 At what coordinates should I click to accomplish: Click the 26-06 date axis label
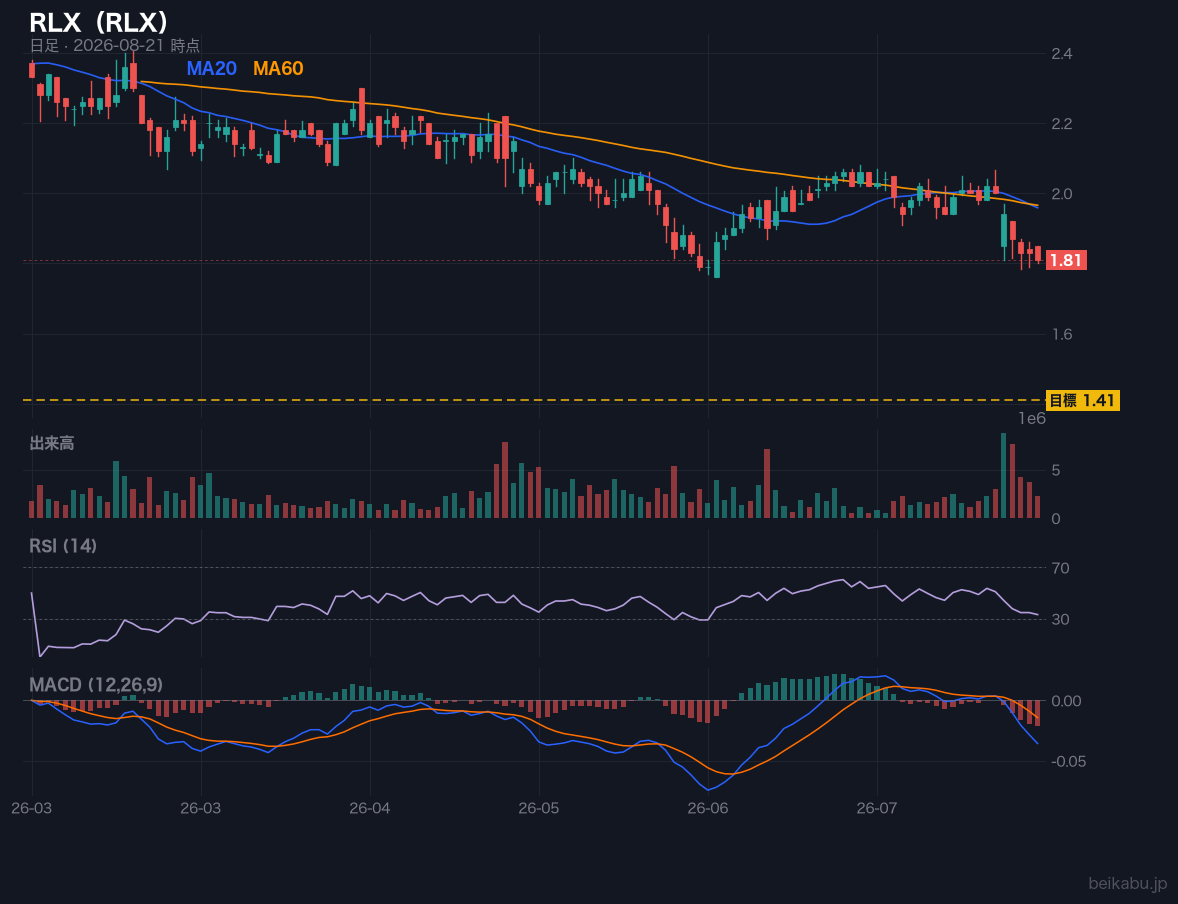pyautogui.click(x=708, y=809)
